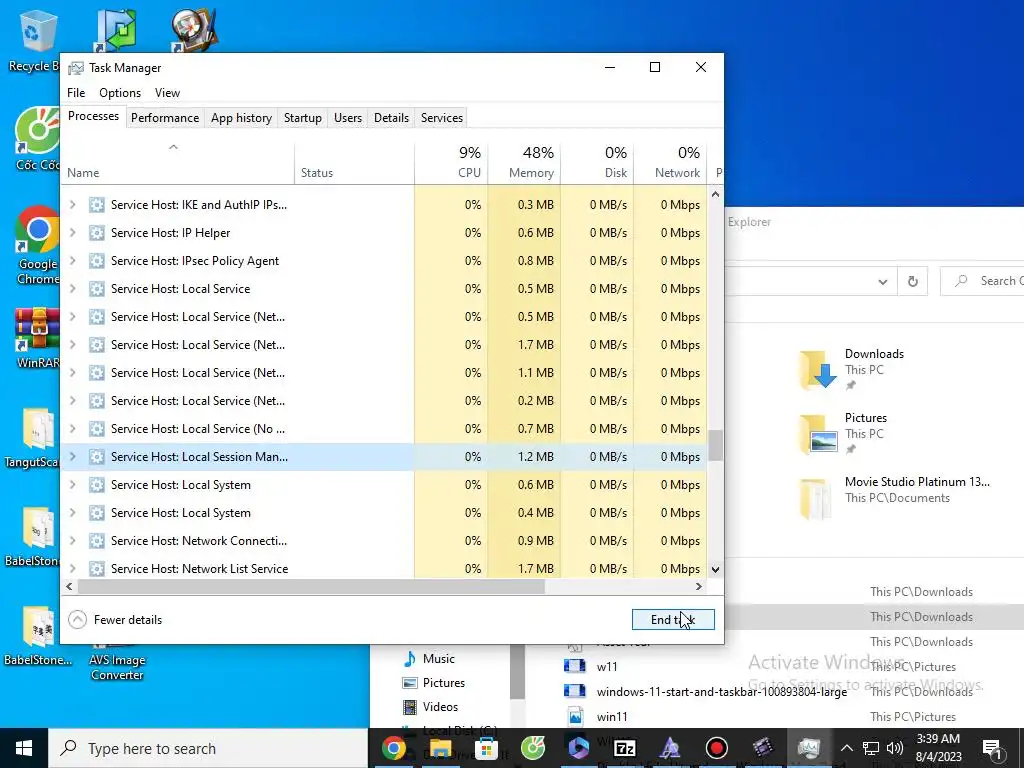
Task: Show hidden system tray icons
Action: click(846, 748)
